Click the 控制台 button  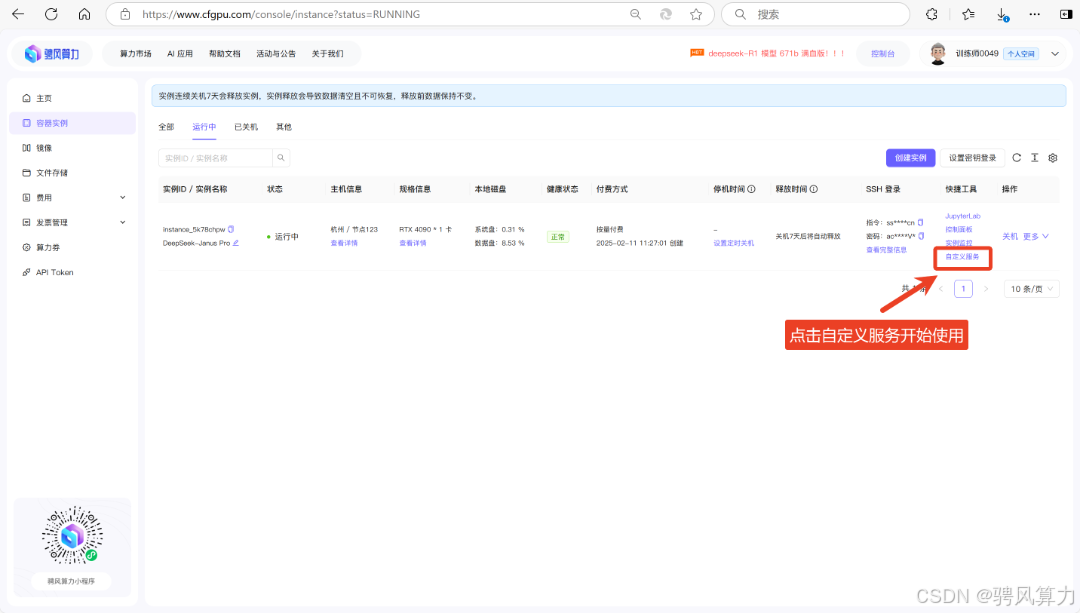coord(882,54)
